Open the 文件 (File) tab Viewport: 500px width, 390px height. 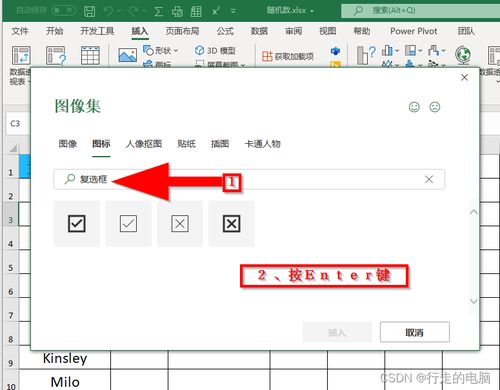[x=20, y=31]
